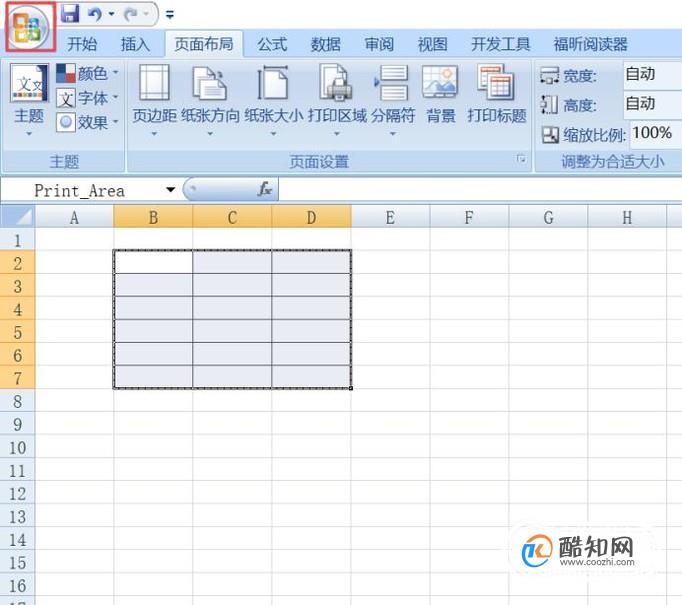The width and height of the screenshot is (682, 605).
Task: Select row 12 header
Action: 17,493
